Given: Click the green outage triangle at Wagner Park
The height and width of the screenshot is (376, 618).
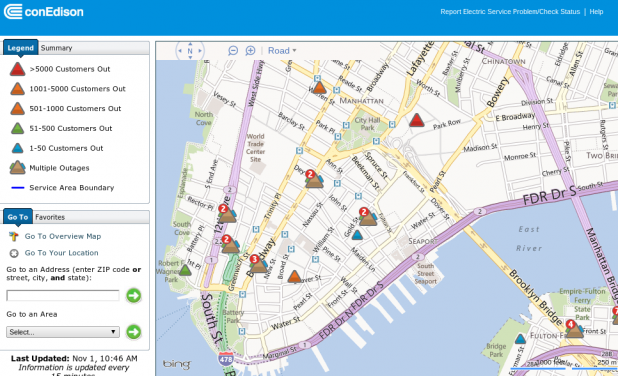Looking at the screenshot, I should pos(185,270).
